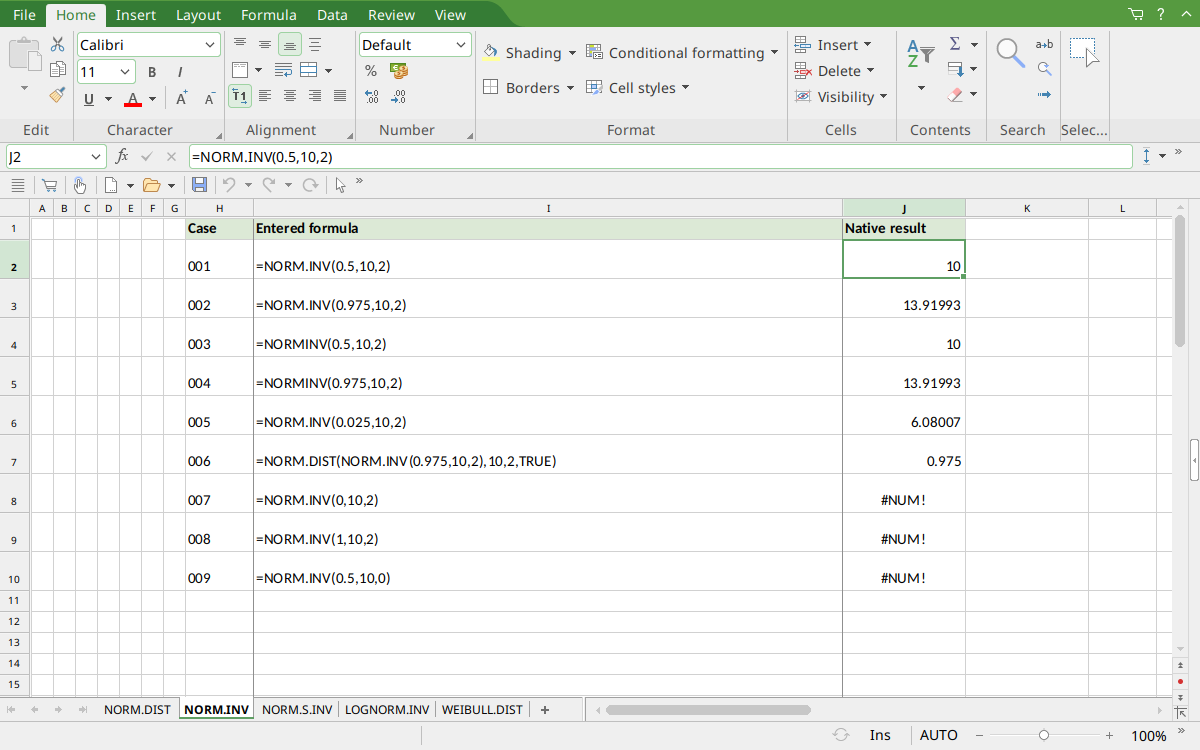
Task: Click the Replace a→b icon
Action: [1044, 44]
